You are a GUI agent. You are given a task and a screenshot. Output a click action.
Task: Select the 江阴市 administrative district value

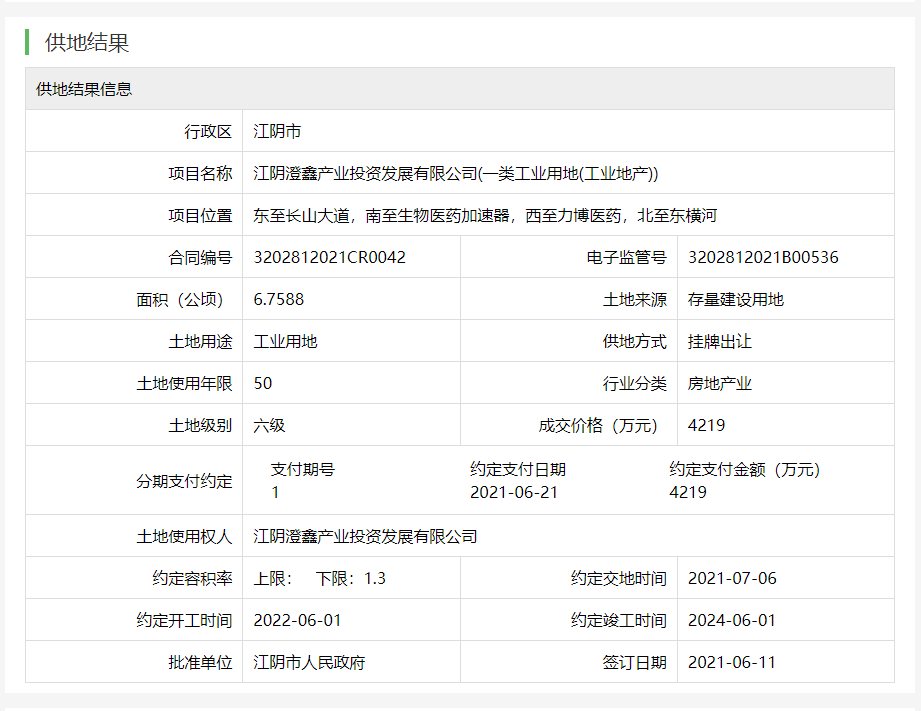tap(277, 131)
